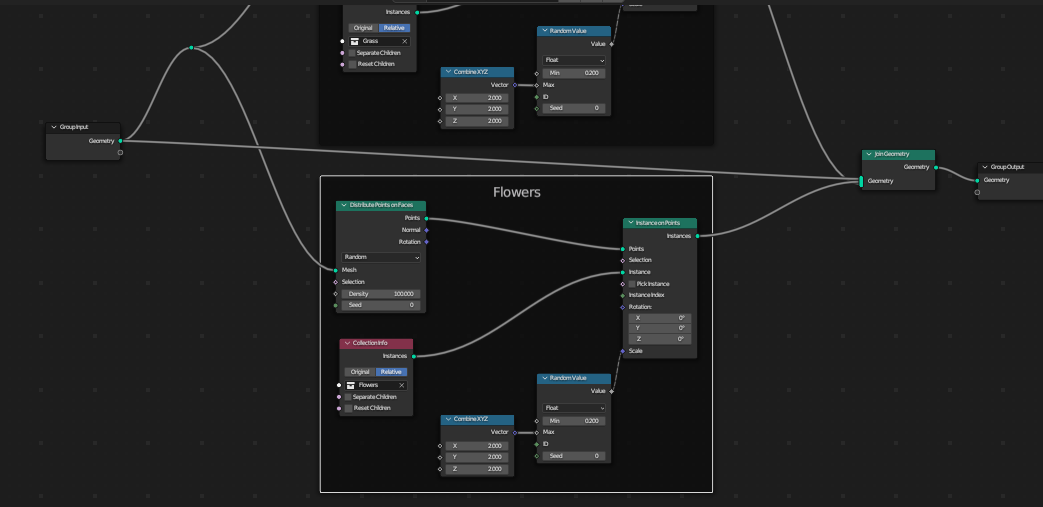Click the empty output socket on Group Input
The image size is (1043, 507).
click(120, 152)
